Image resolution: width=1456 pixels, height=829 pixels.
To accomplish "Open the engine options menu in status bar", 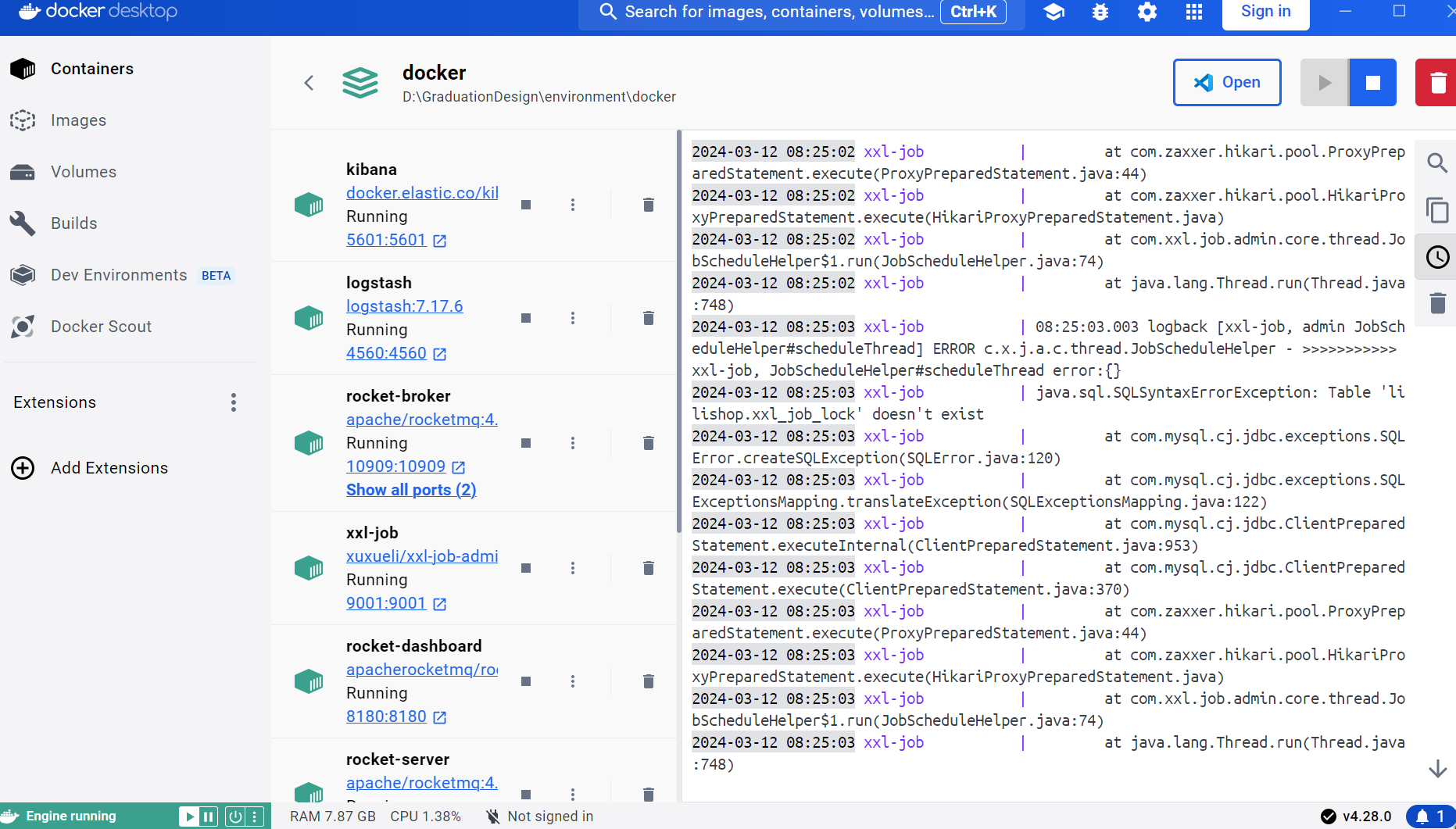I will (x=255, y=816).
